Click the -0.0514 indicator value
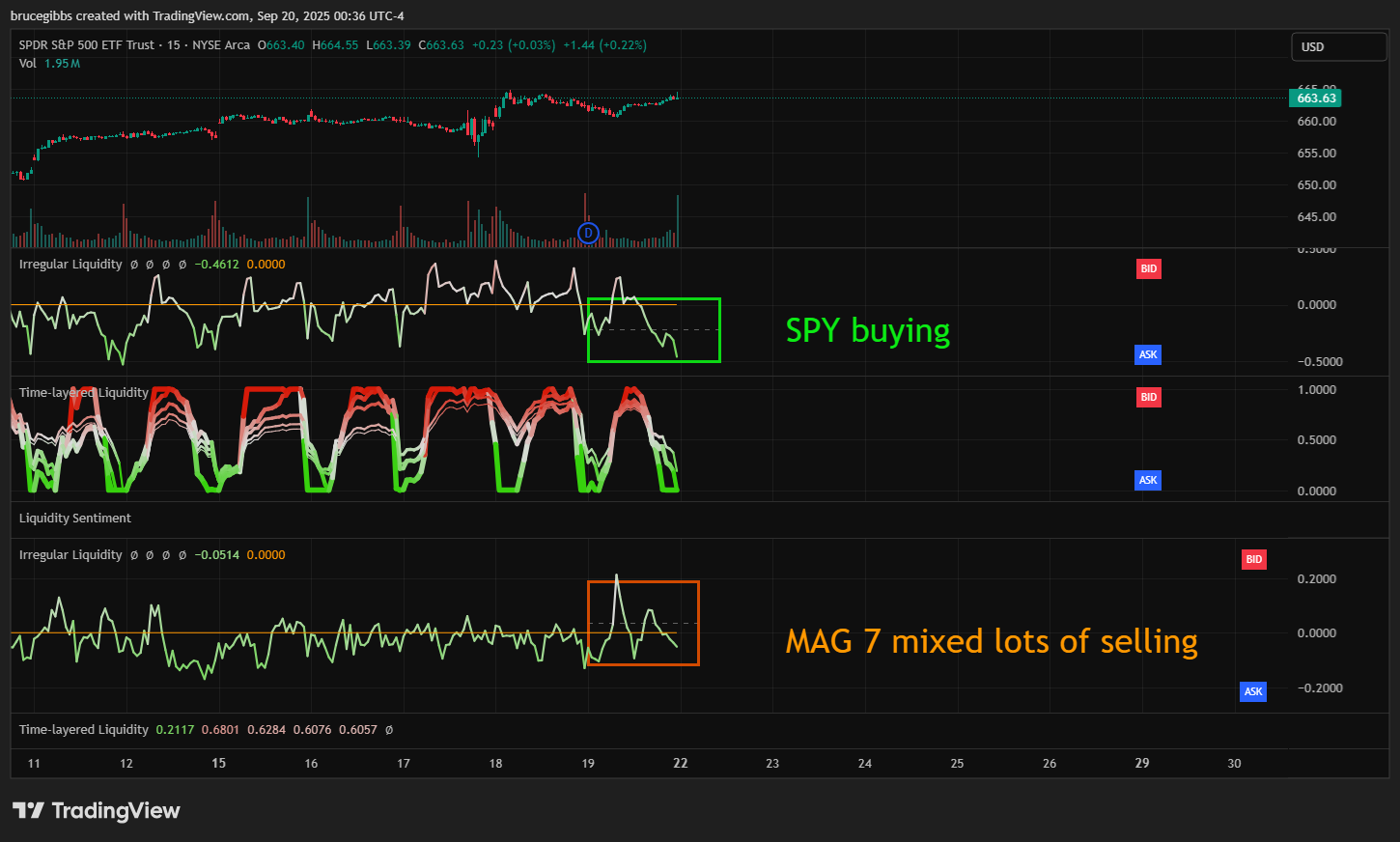The width and height of the screenshot is (1400, 842). 216,554
